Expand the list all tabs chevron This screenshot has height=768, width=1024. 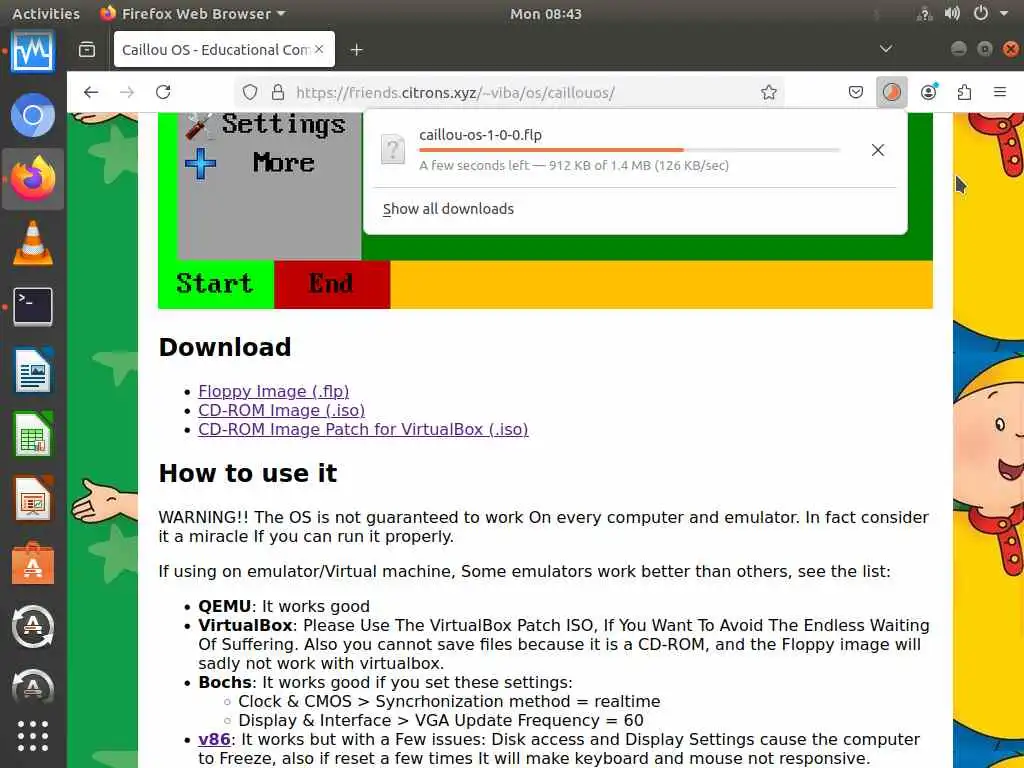click(886, 49)
